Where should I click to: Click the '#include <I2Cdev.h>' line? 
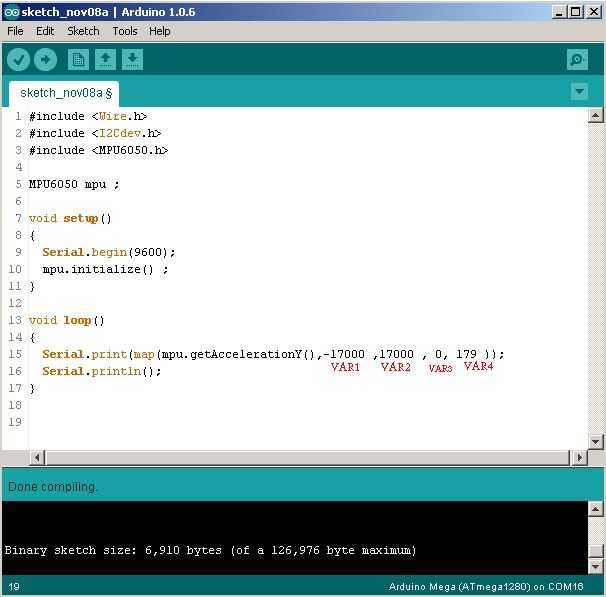95,133
